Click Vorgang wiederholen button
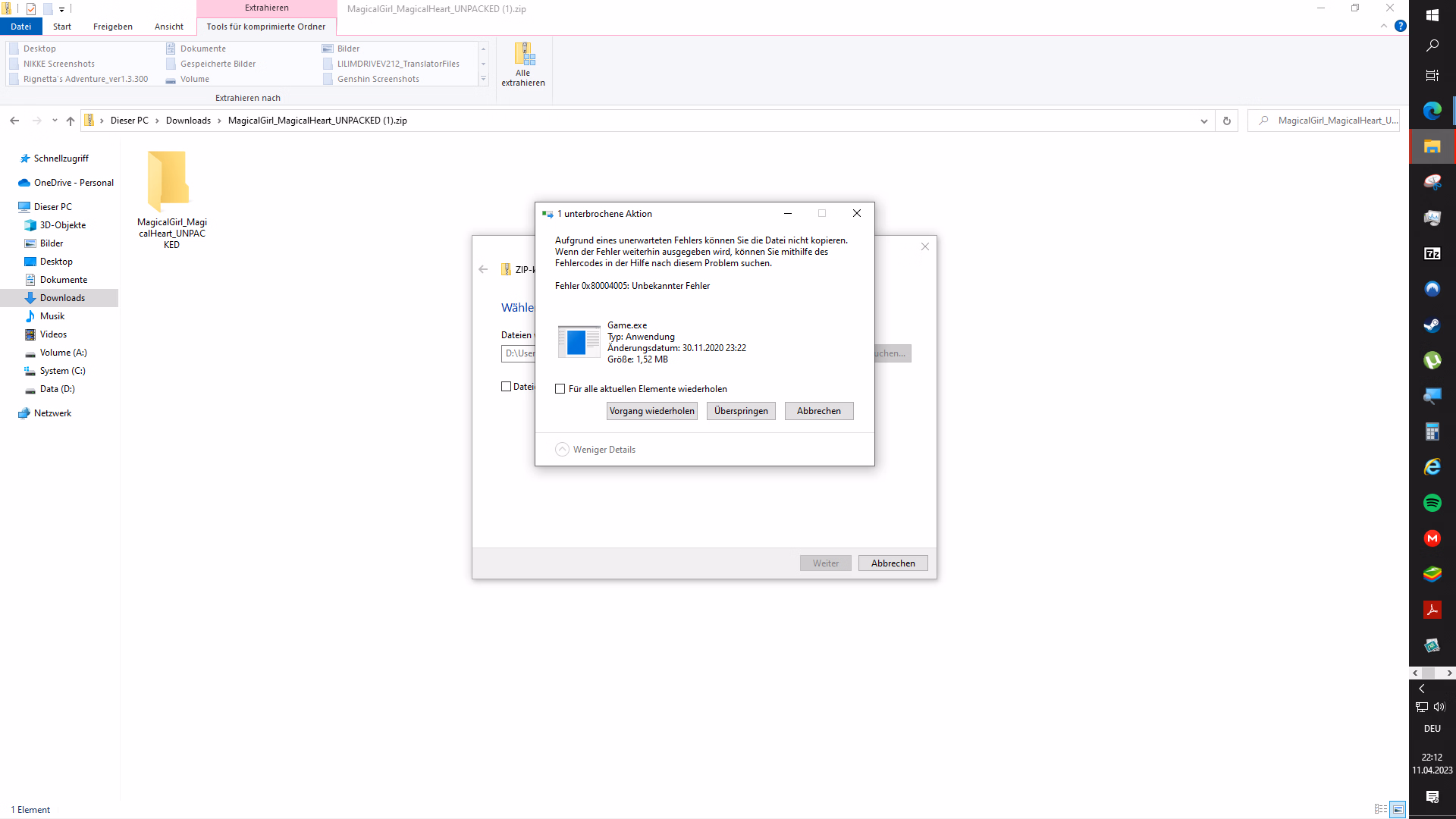 651,411
